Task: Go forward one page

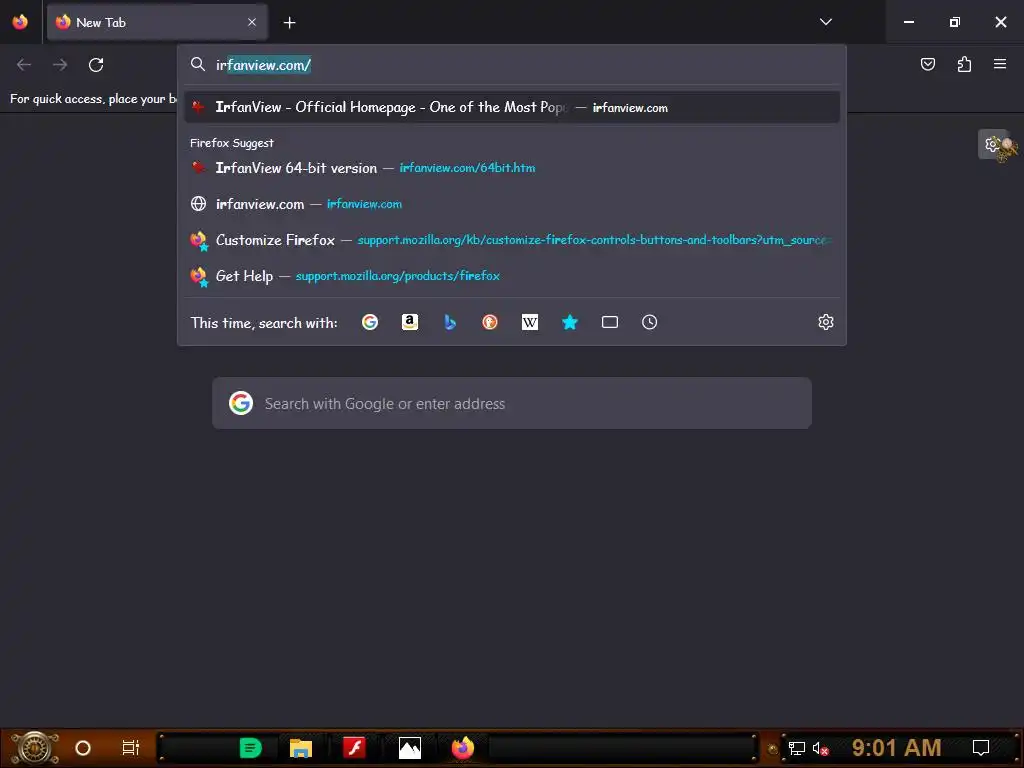Action: click(60, 65)
